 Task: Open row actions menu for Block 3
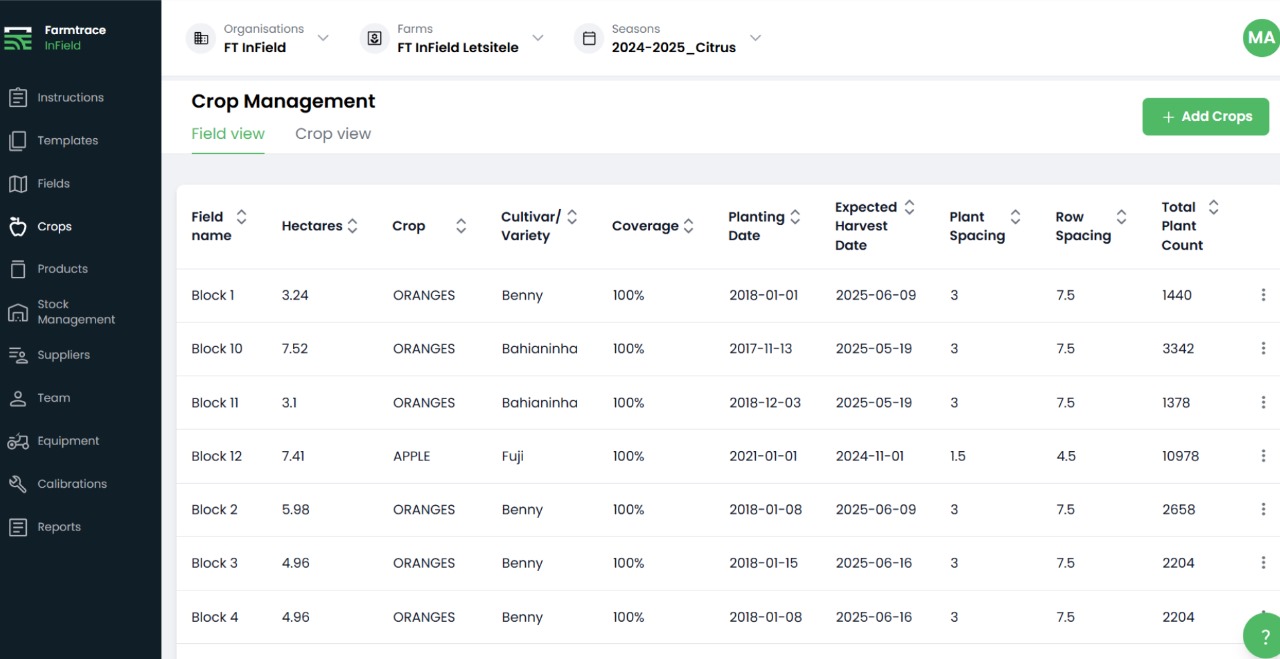pos(1263,563)
